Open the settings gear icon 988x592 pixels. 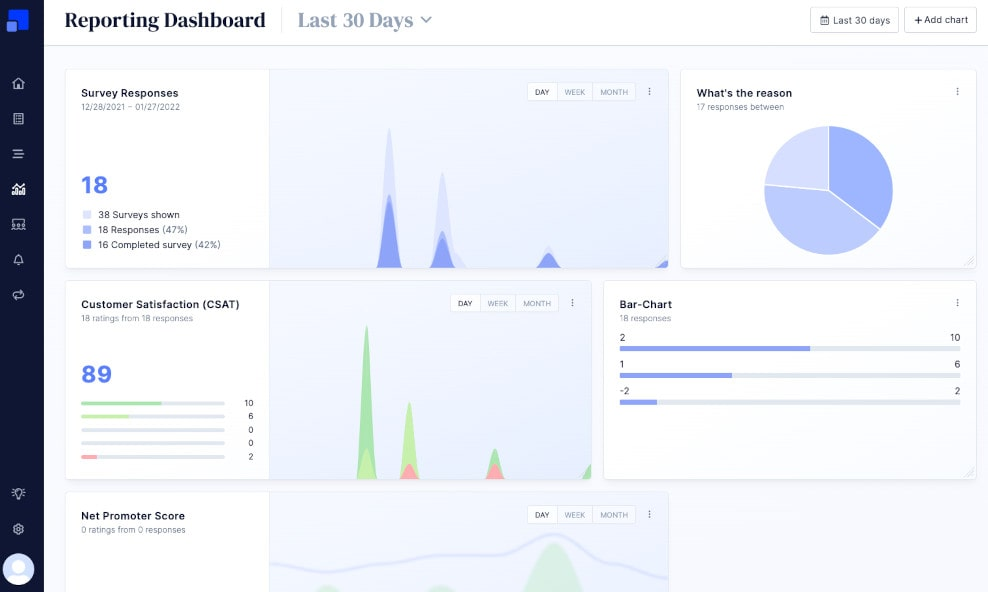tap(18, 529)
